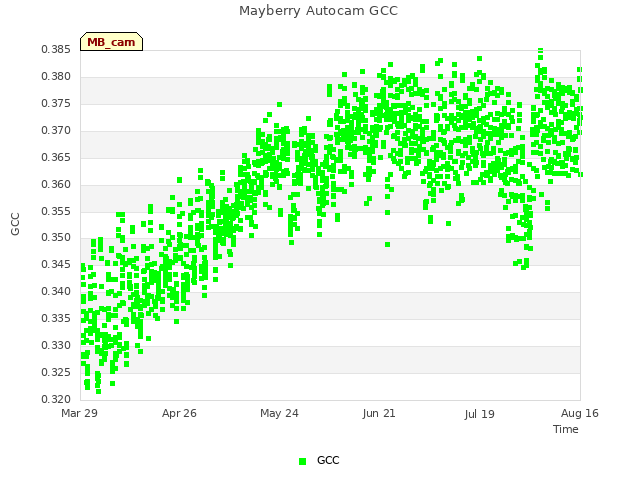Image resolution: width=640 pixels, height=480 pixels.
Task: Select the Jun 21 x-axis label
Action: point(379,413)
